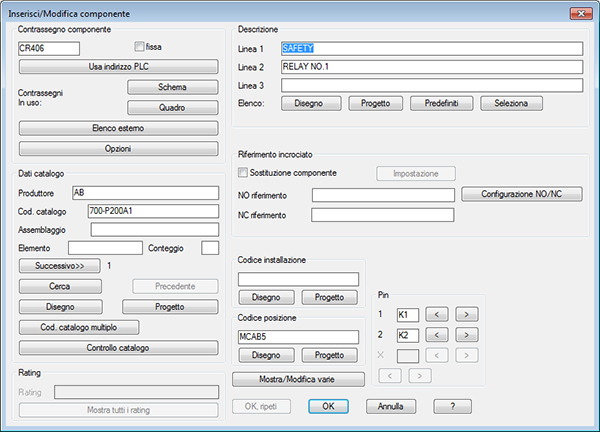Click Pin 2 field containing K2
The image size is (600, 432).
pyautogui.click(x=408, y=335)
